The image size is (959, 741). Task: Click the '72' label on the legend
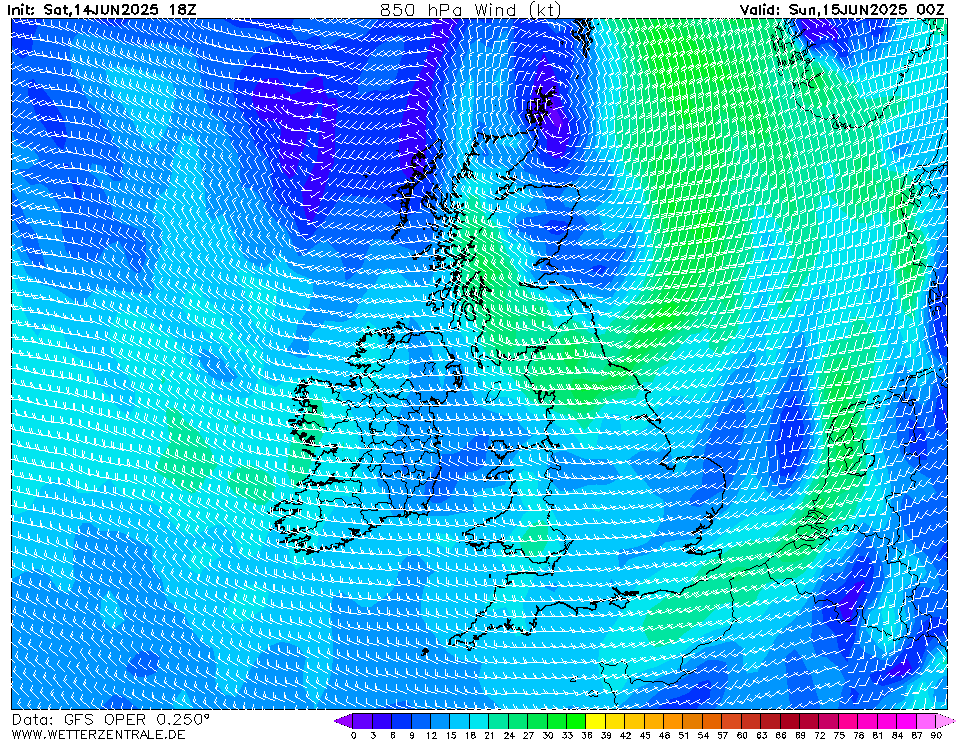[820, 735]
